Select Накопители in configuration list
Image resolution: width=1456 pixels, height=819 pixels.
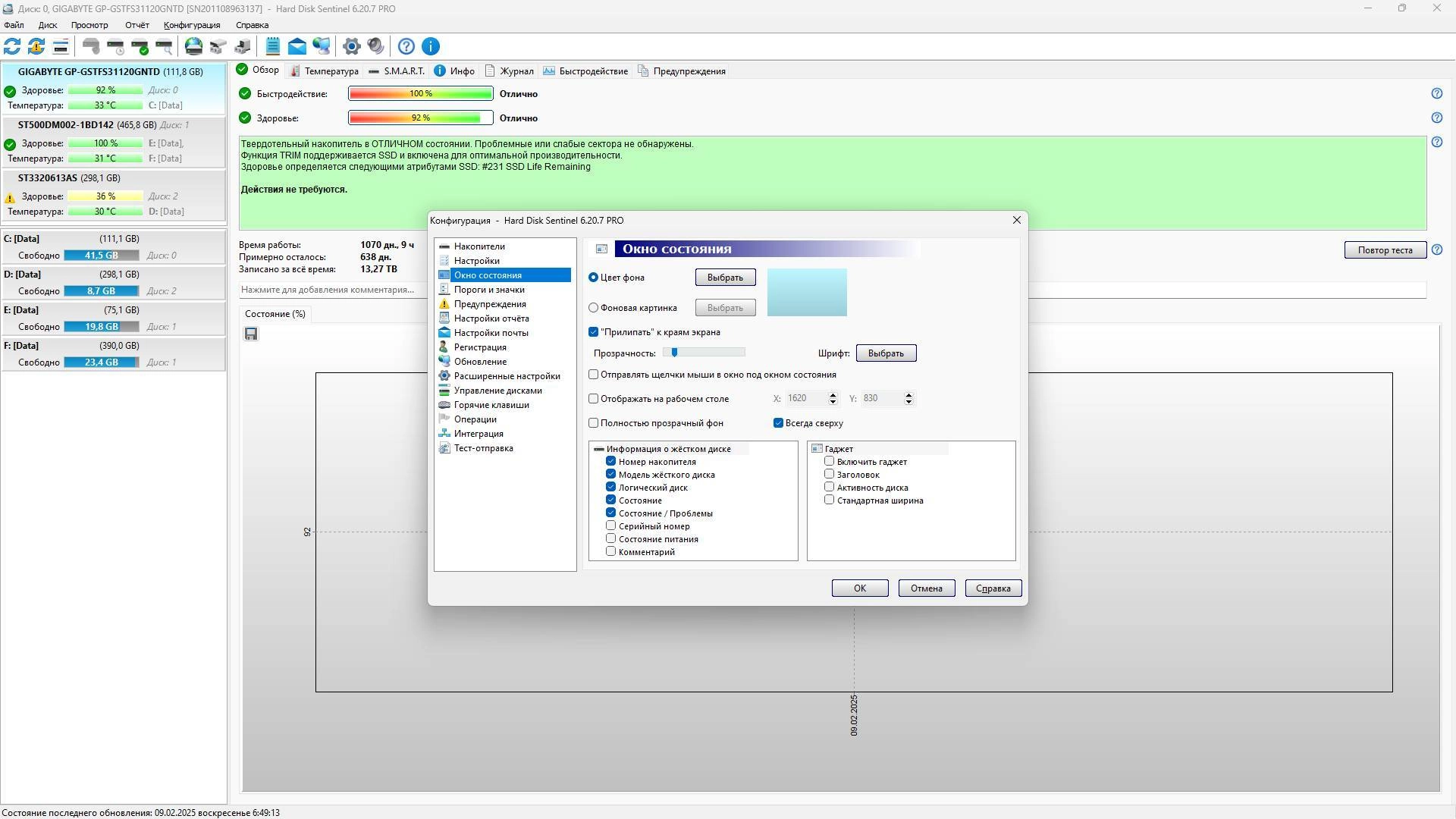[479, 246]
